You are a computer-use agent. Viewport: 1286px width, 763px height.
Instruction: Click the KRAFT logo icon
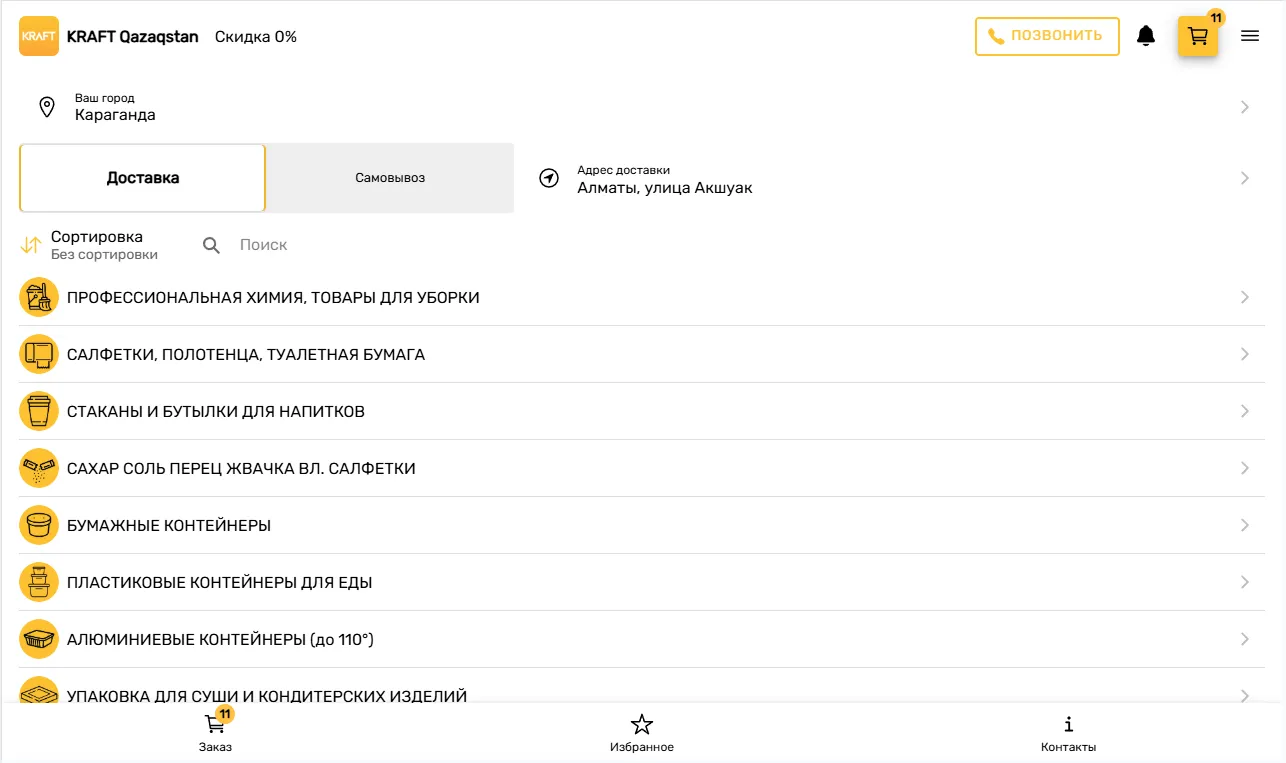coord(39,37)
